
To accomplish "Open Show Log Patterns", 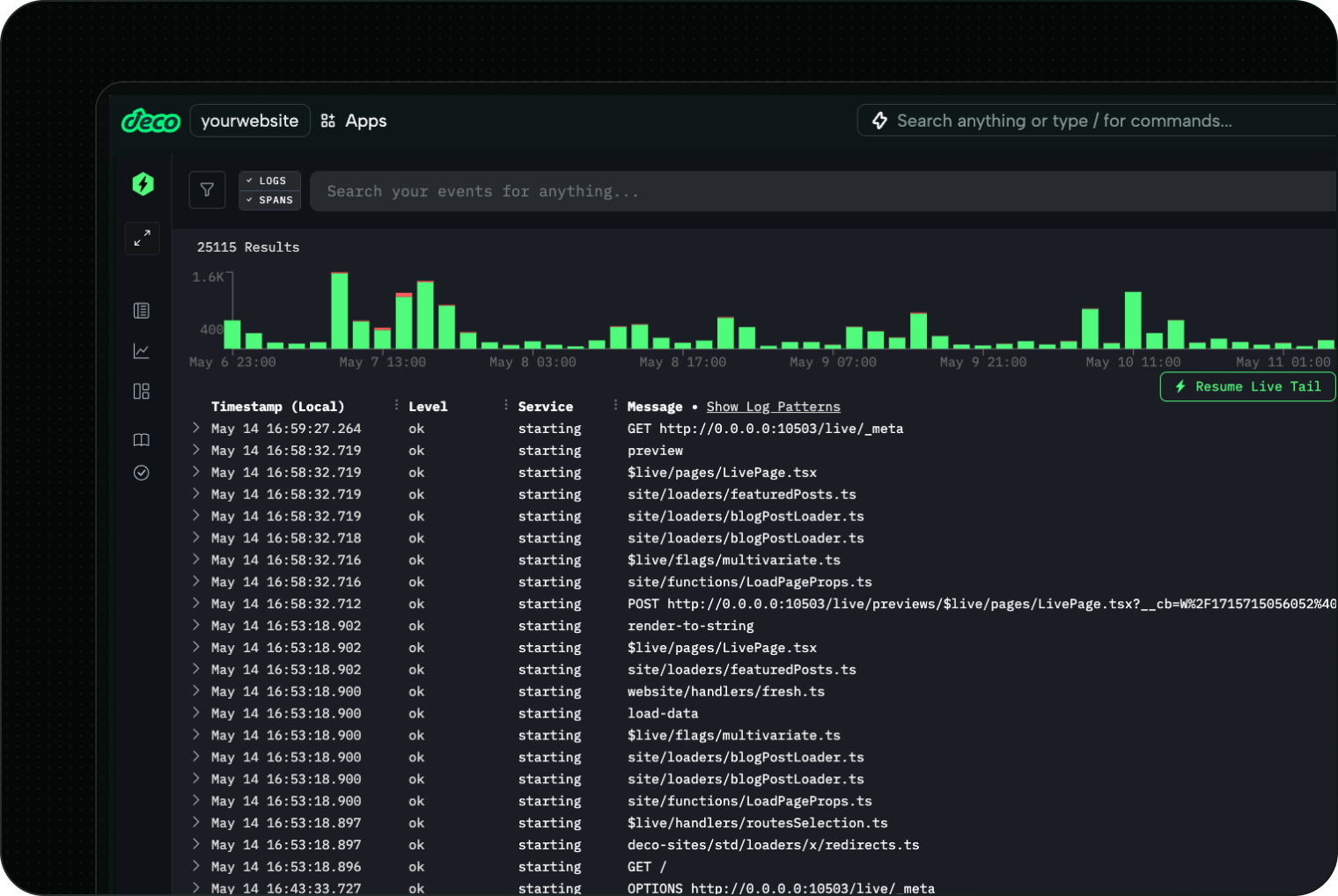I will pyautogui.click(x=773, y=406).
